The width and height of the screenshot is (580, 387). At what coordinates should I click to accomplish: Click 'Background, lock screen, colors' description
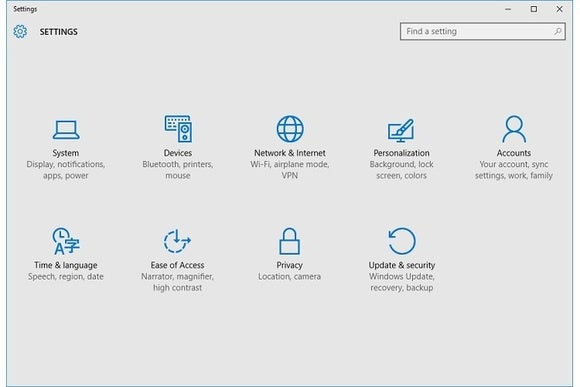coord(401,170)
